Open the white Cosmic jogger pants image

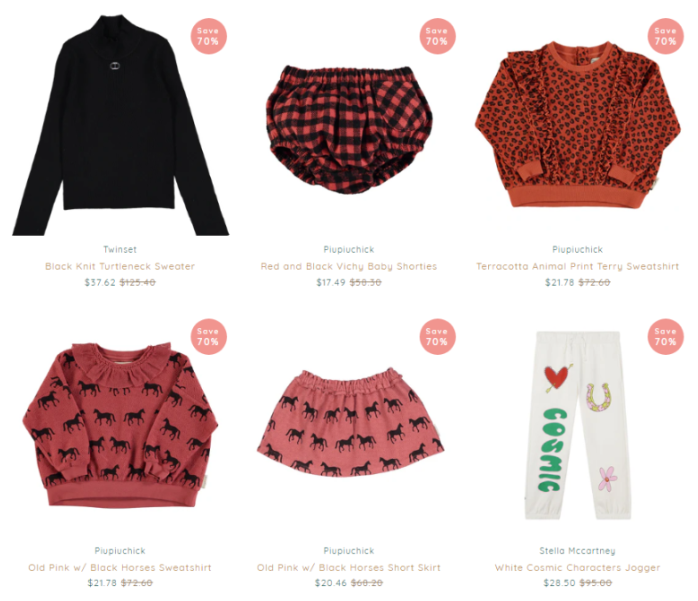[x=578, y=425]
